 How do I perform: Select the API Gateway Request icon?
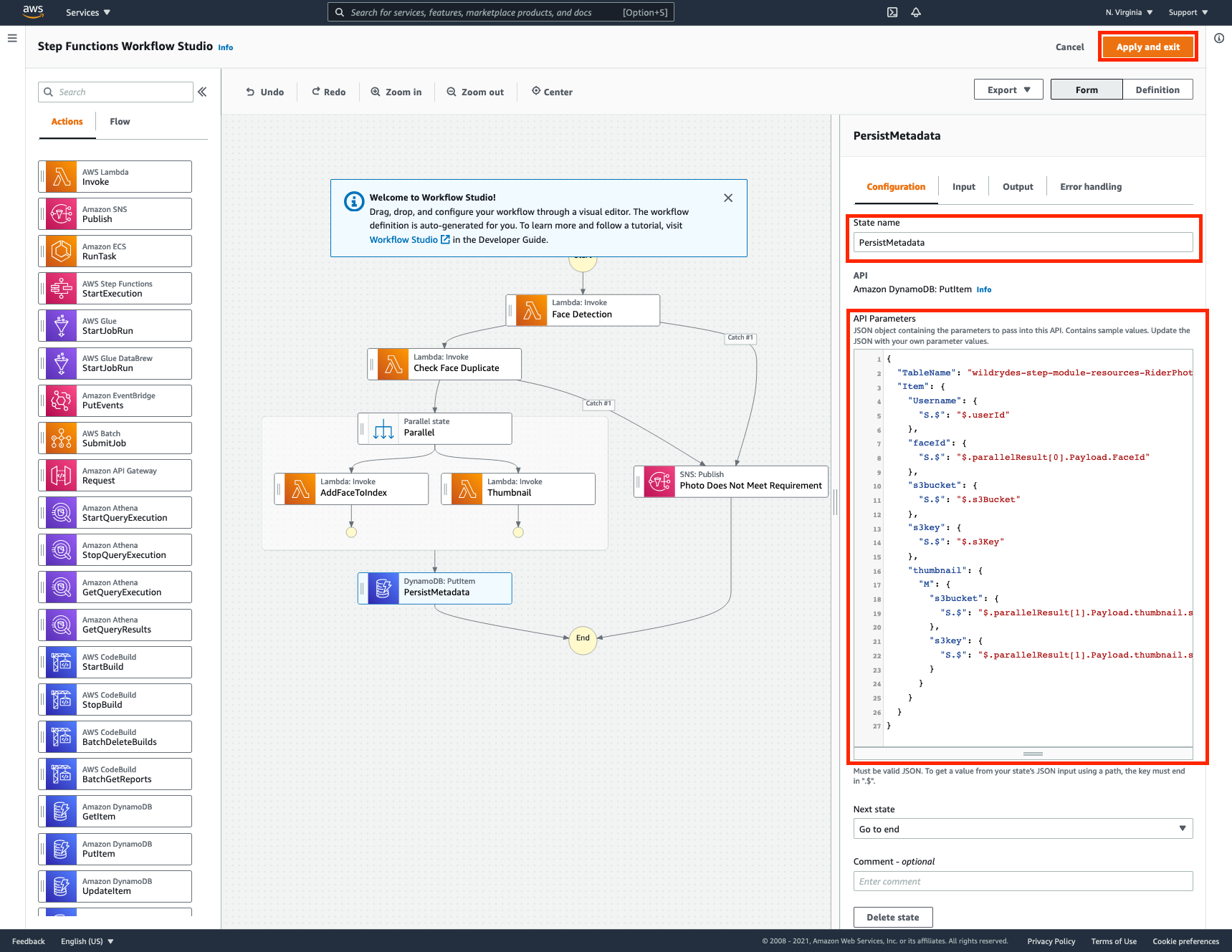[x=62, y=475]
